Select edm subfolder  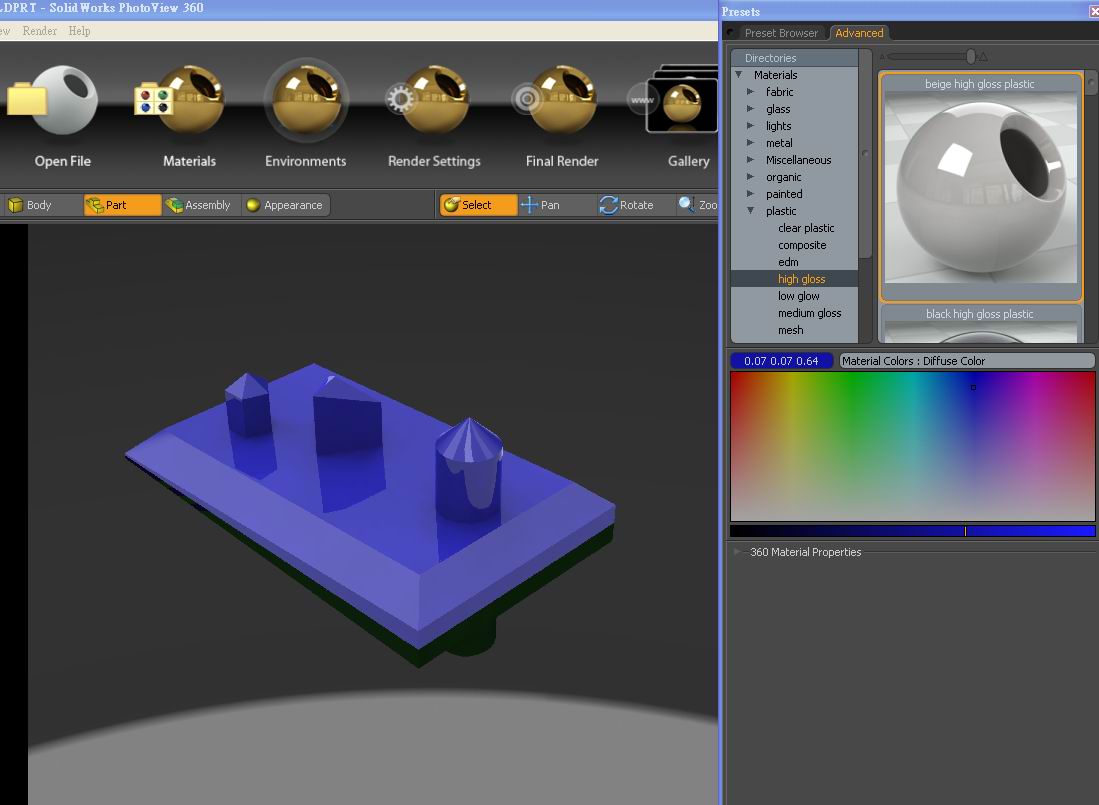788,262
